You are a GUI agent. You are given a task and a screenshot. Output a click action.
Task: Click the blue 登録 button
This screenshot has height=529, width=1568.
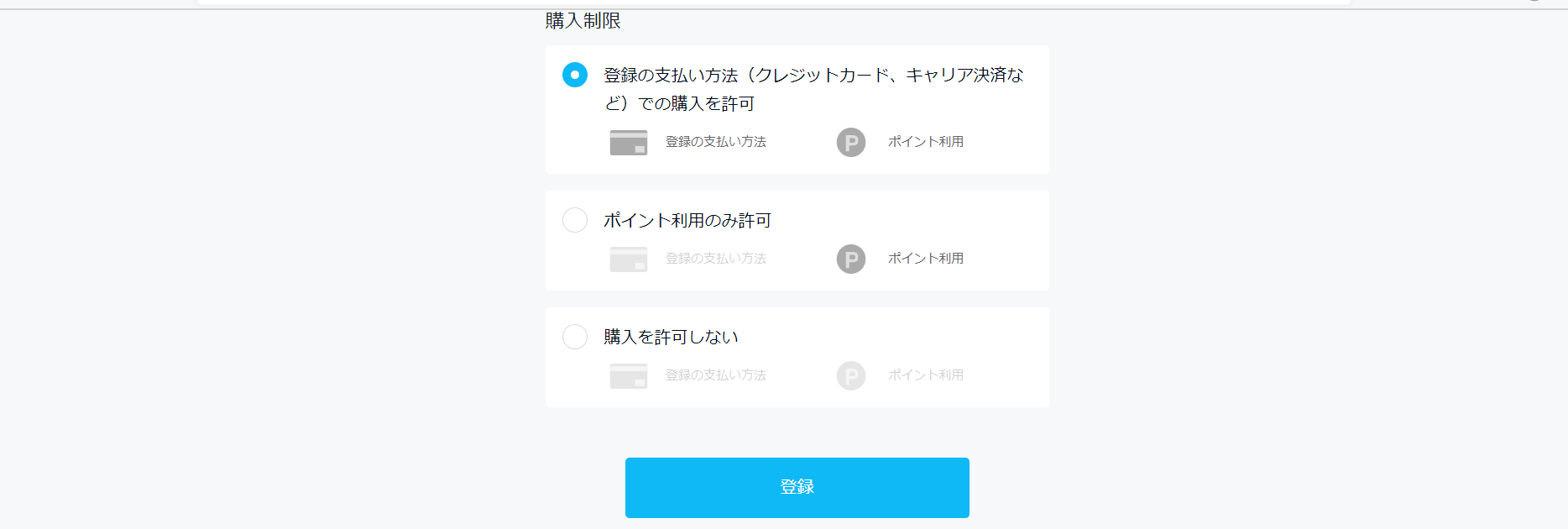tap(797, 488)
